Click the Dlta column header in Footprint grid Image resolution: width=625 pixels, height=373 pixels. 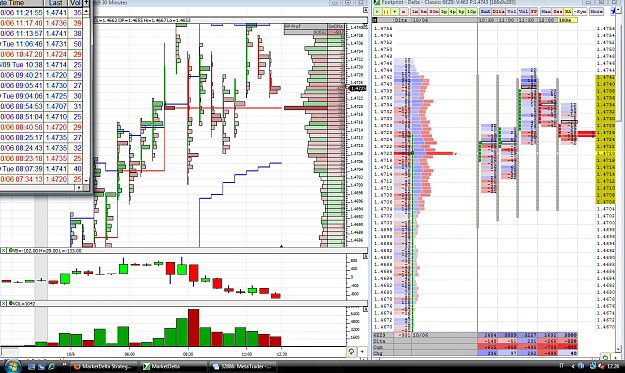402,20
